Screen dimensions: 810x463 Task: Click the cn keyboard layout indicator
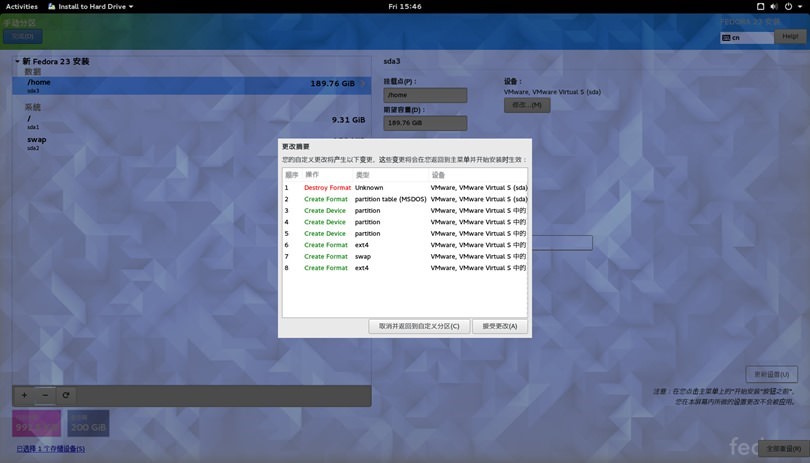point(746,37)
